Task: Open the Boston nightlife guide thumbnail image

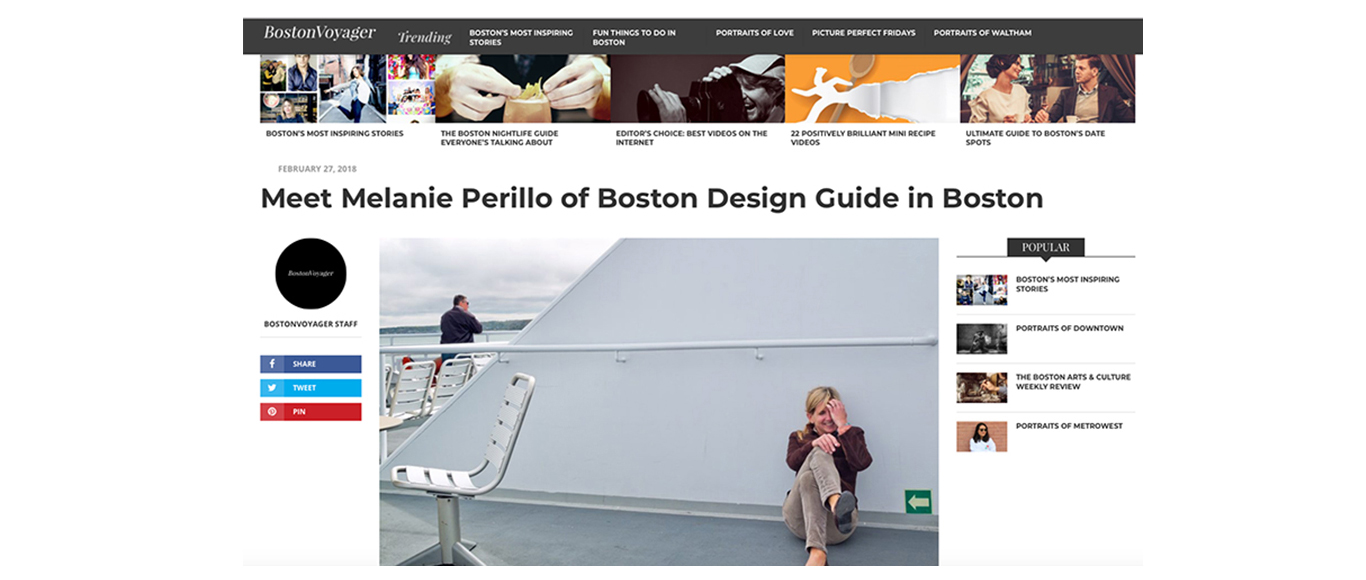Action: point(522,89)
